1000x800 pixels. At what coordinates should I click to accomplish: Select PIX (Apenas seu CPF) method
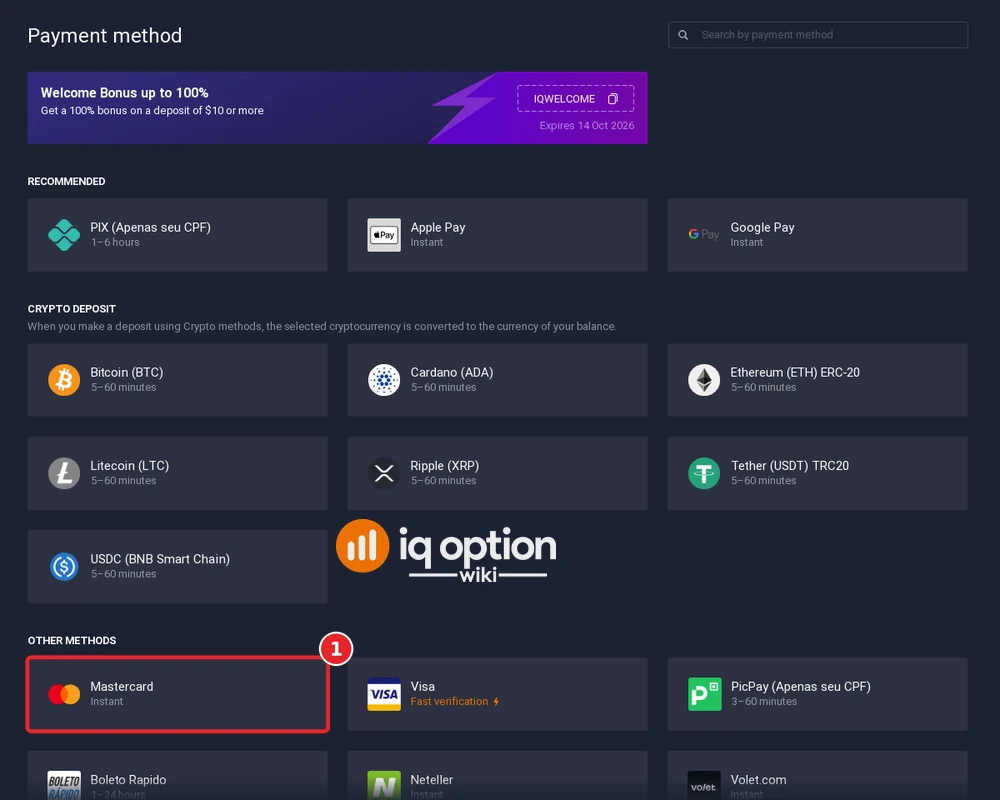click(x=177, y=235)
